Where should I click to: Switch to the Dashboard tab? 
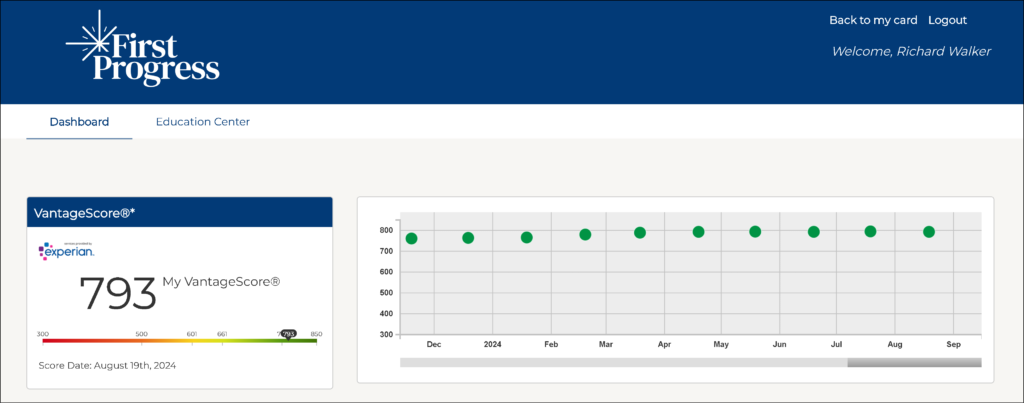[79, 122]
